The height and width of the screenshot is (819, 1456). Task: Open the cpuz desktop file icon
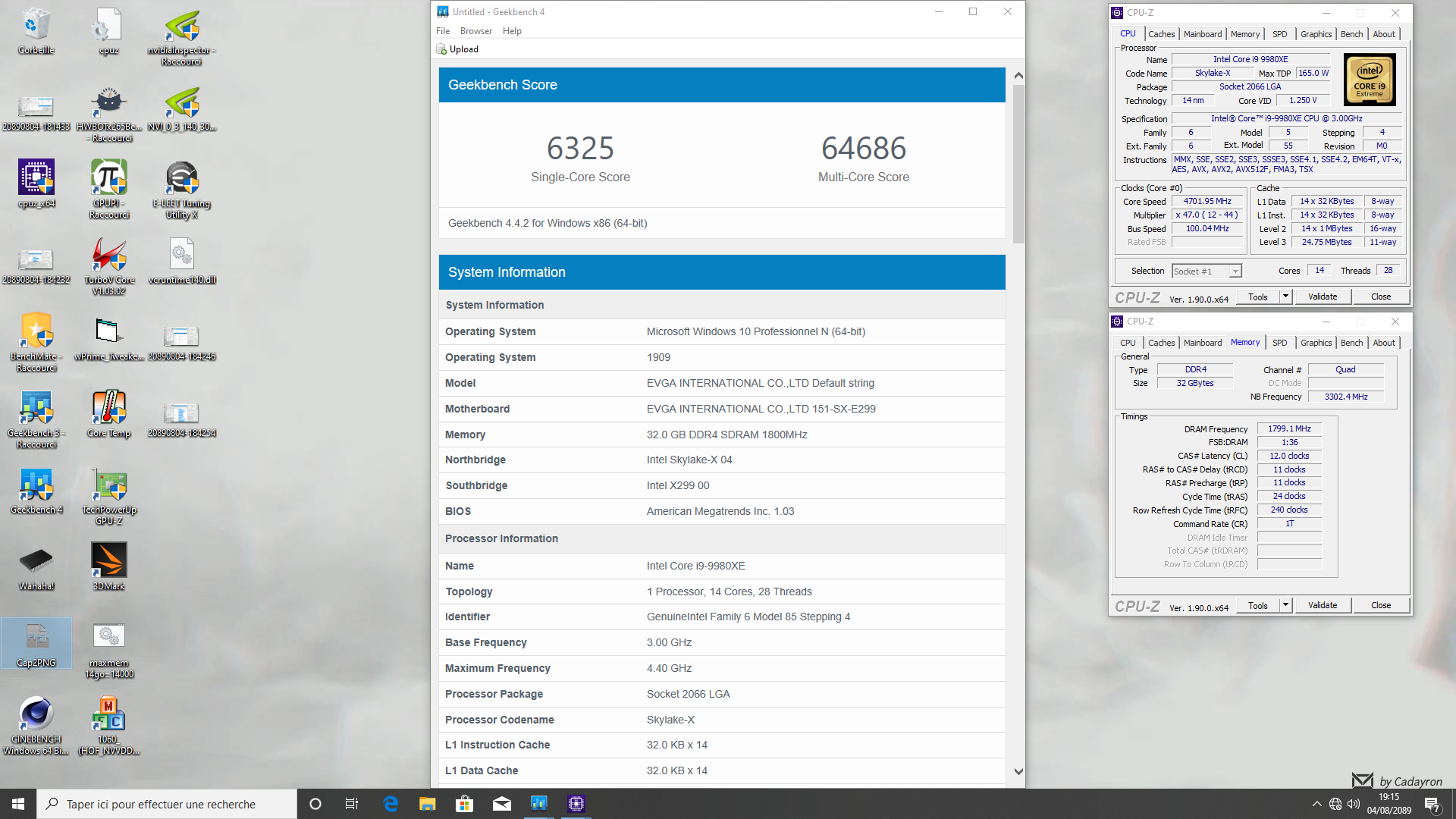coord(108,31)
